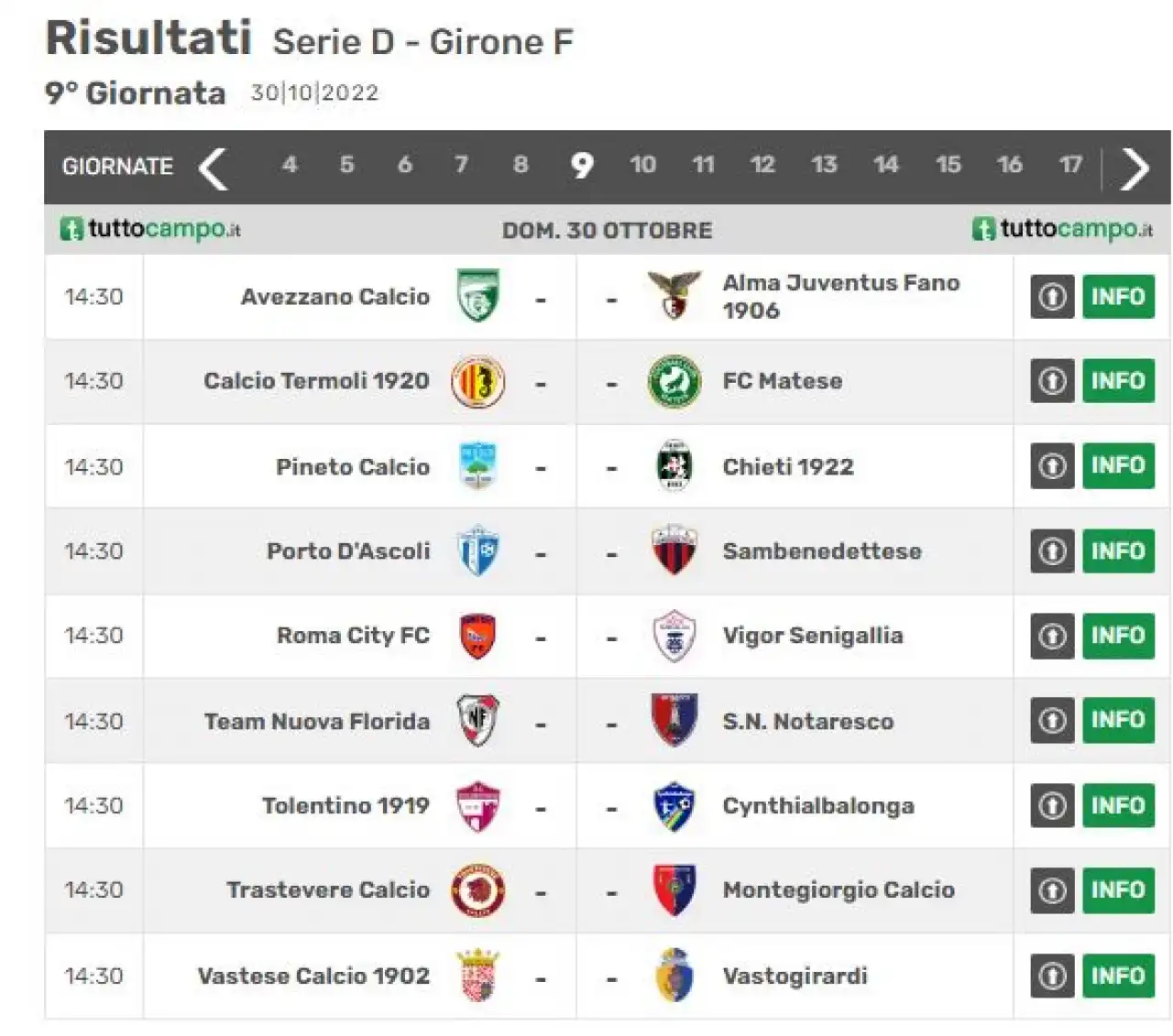Open Alma Juventus Fano 1906 team page

[841, 296]
